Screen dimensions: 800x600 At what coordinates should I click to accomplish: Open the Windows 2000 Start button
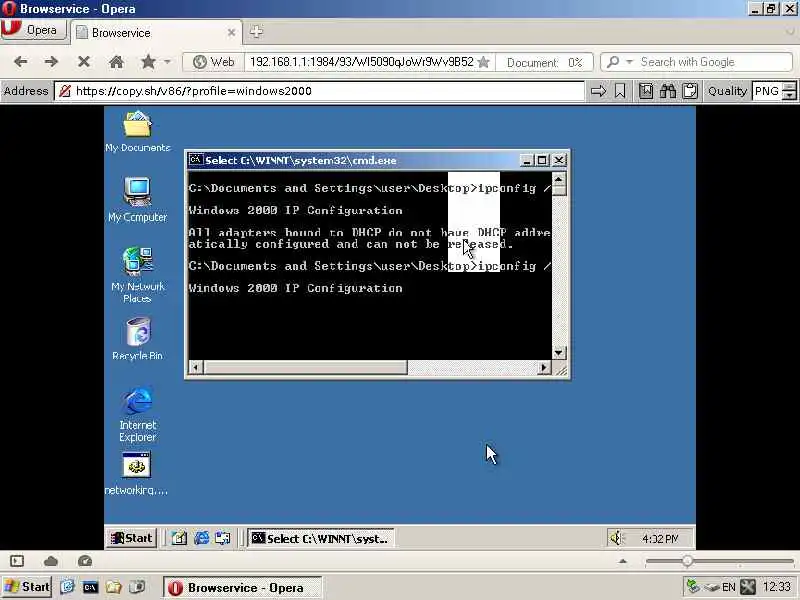[x=132, y=538]
